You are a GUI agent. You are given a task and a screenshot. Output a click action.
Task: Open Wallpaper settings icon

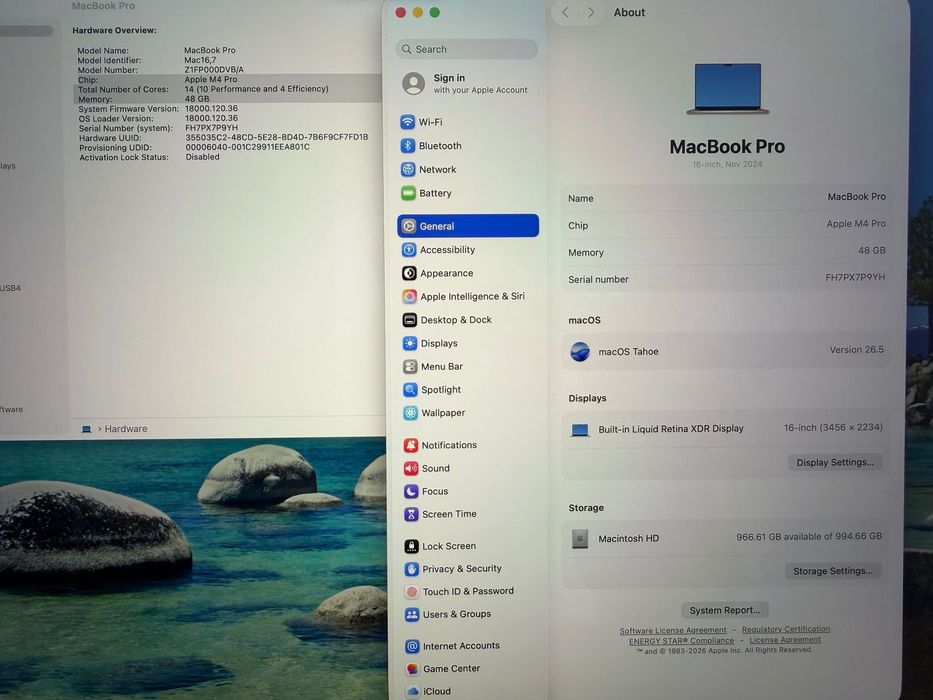click(x=411, y=413)
